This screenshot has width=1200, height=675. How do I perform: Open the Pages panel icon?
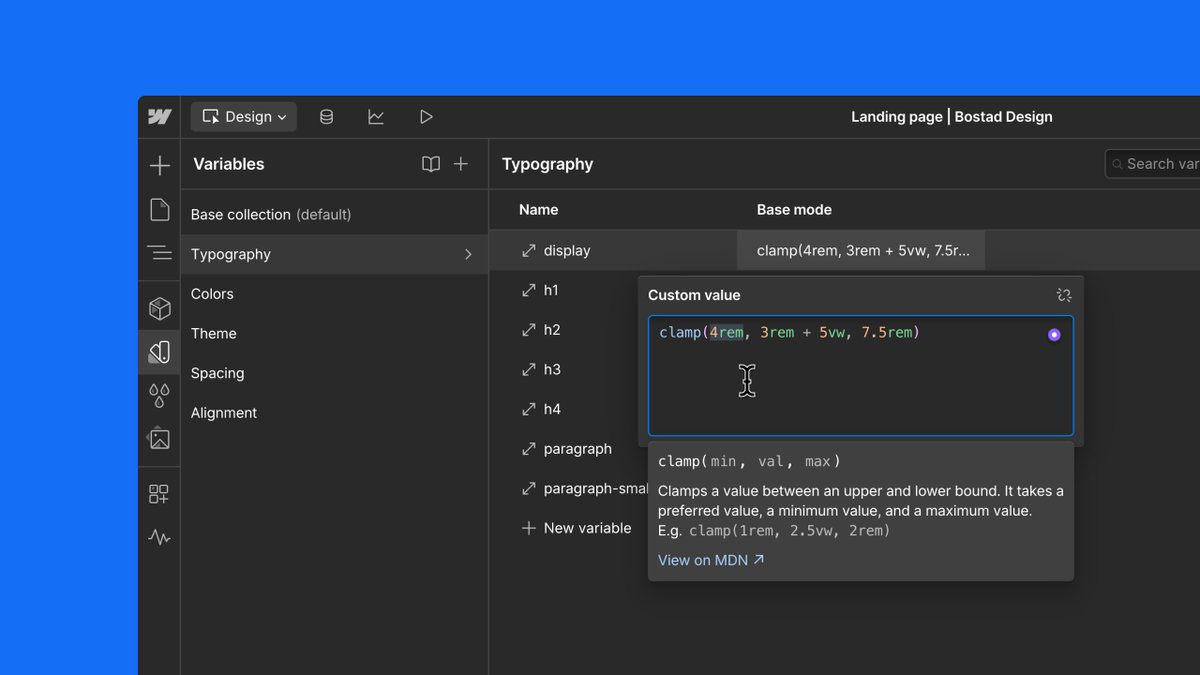(x=159, y=209)
